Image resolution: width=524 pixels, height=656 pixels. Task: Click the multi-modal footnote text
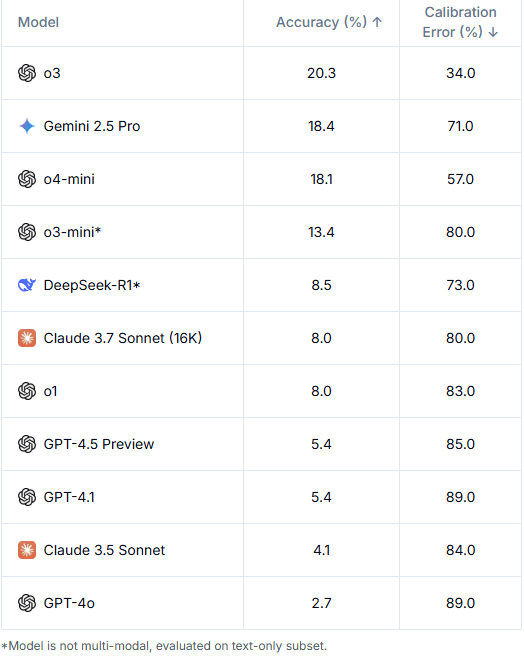coord(164,646)
